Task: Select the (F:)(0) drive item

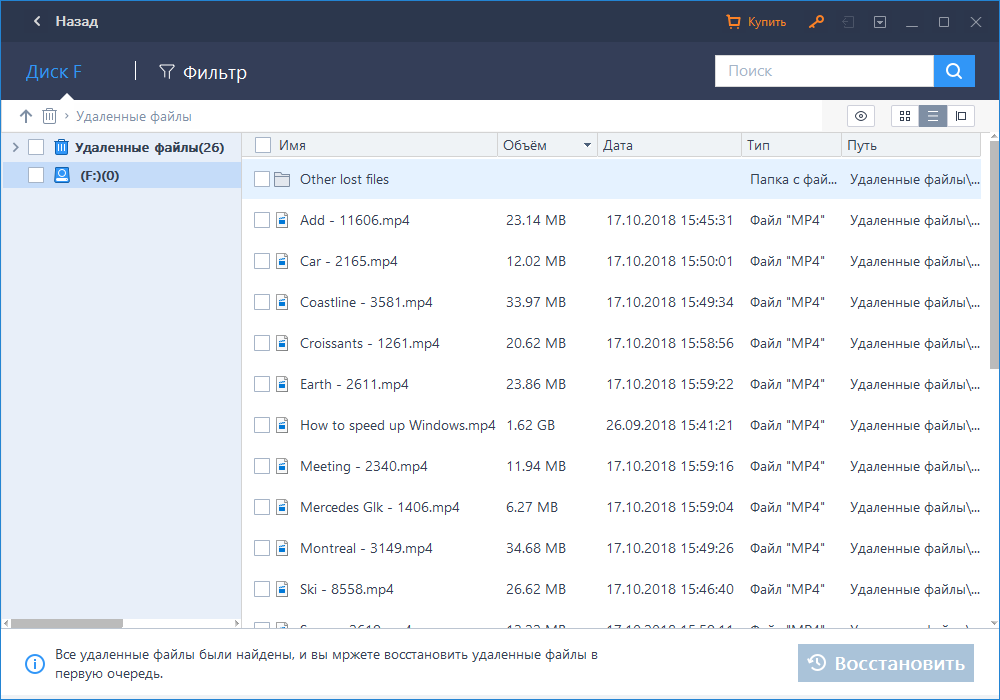Action: 99,175
